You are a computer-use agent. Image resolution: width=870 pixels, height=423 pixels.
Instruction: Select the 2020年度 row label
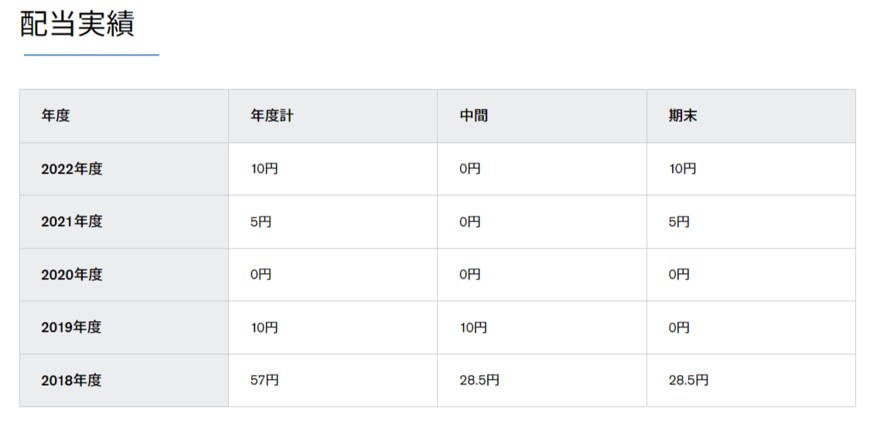click(72, 274)
